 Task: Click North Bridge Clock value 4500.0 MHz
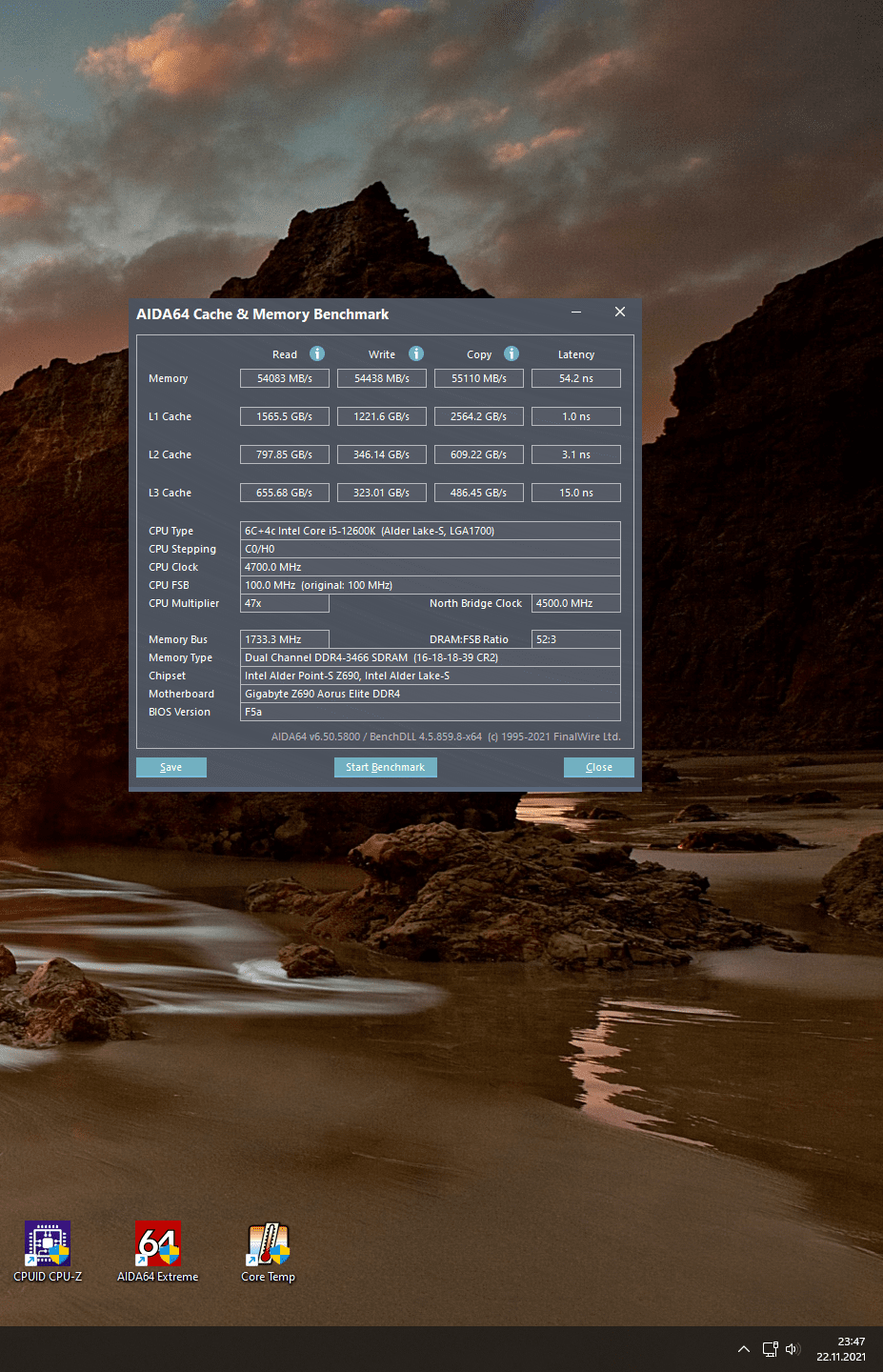coord(576,603)
